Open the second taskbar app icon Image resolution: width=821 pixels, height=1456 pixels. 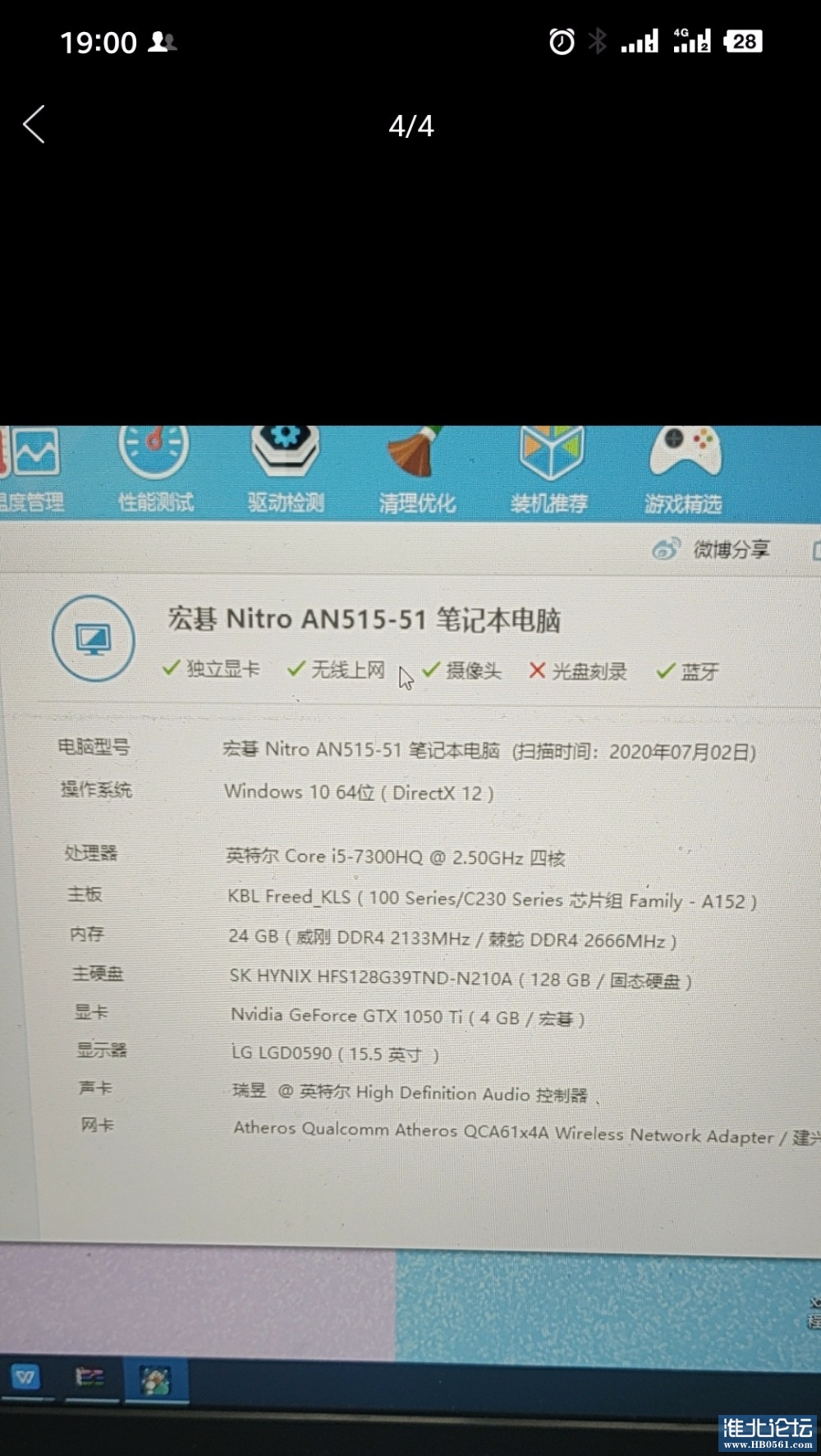coord(90,1378)
